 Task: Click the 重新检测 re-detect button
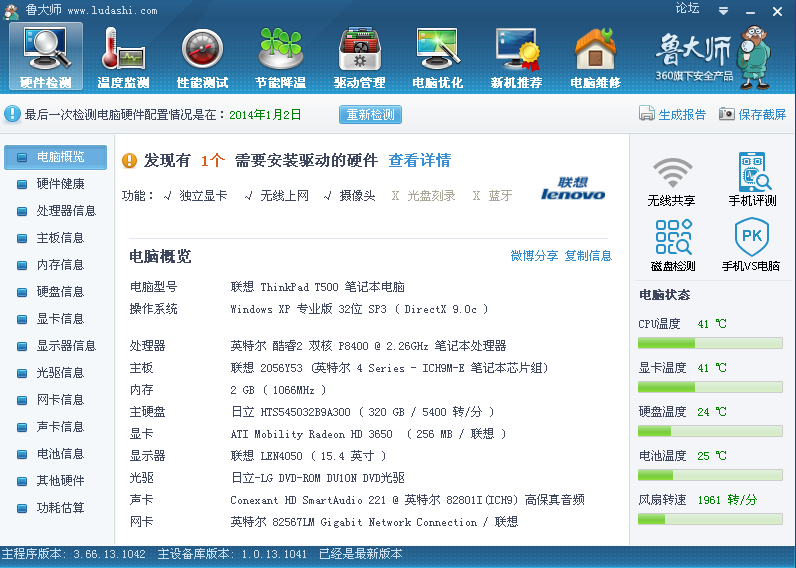point(370,115)
